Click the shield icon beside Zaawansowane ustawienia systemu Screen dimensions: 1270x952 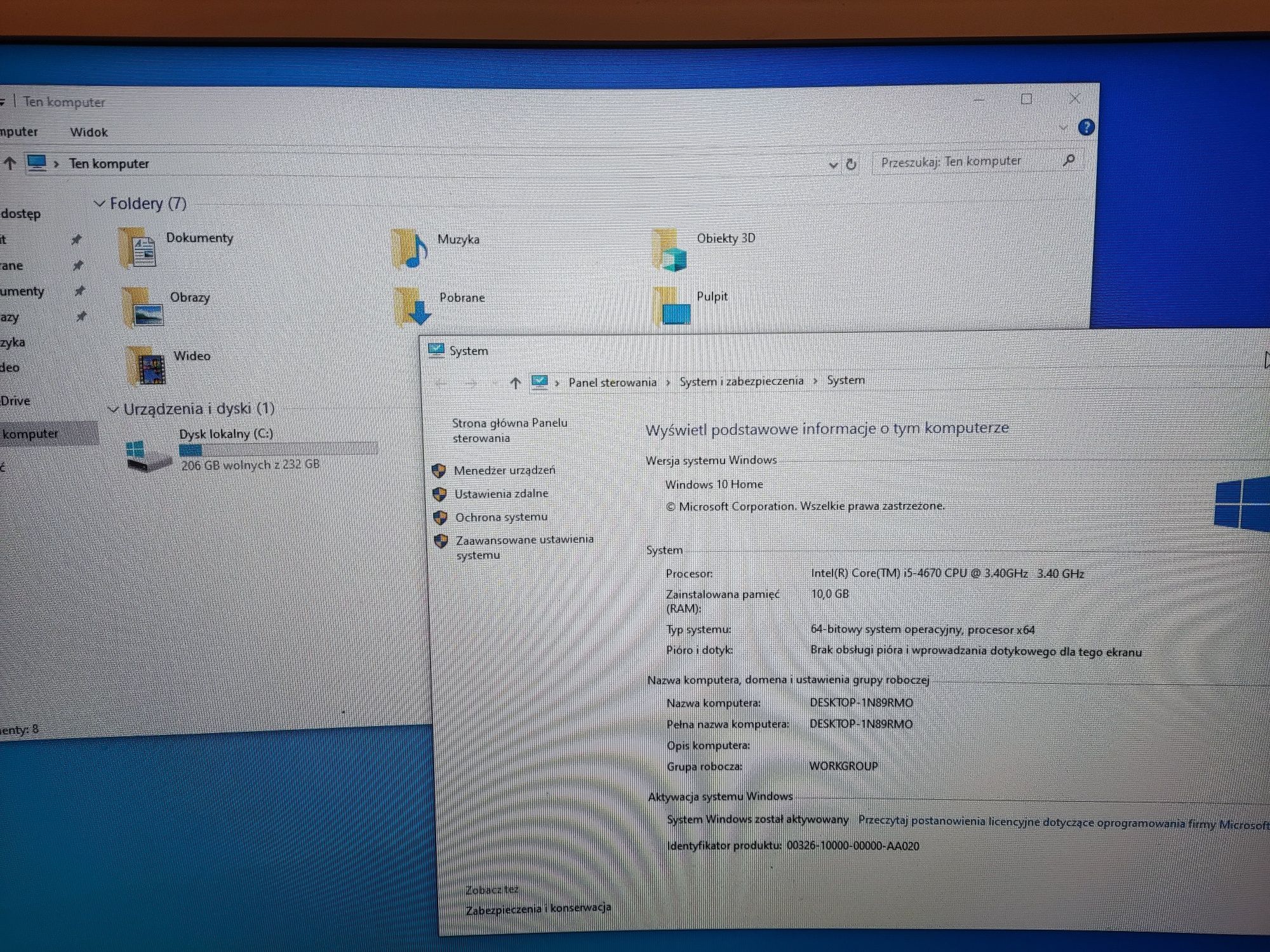tap(441, 541)
